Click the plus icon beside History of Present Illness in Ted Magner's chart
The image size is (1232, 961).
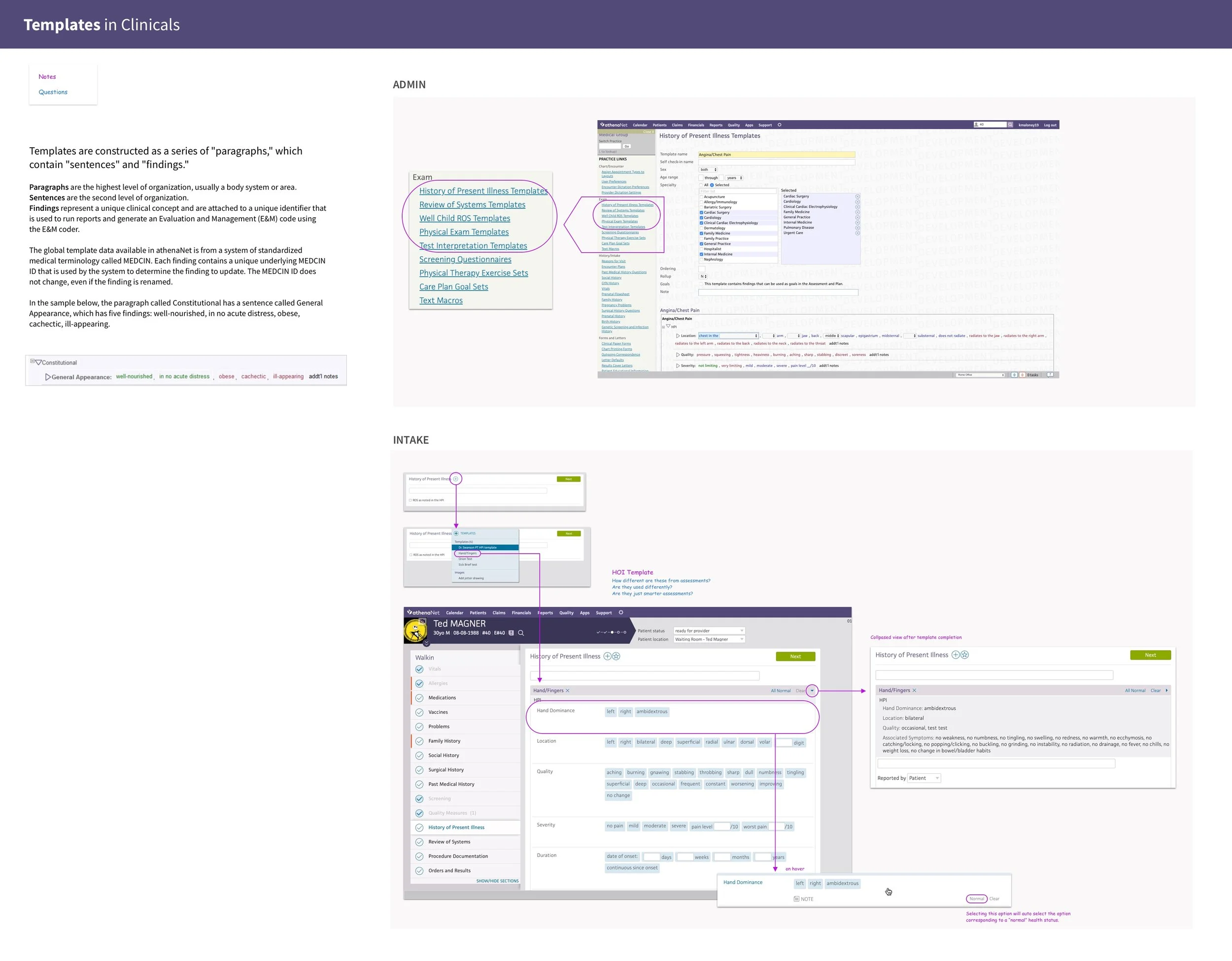(x=607, y=656)
